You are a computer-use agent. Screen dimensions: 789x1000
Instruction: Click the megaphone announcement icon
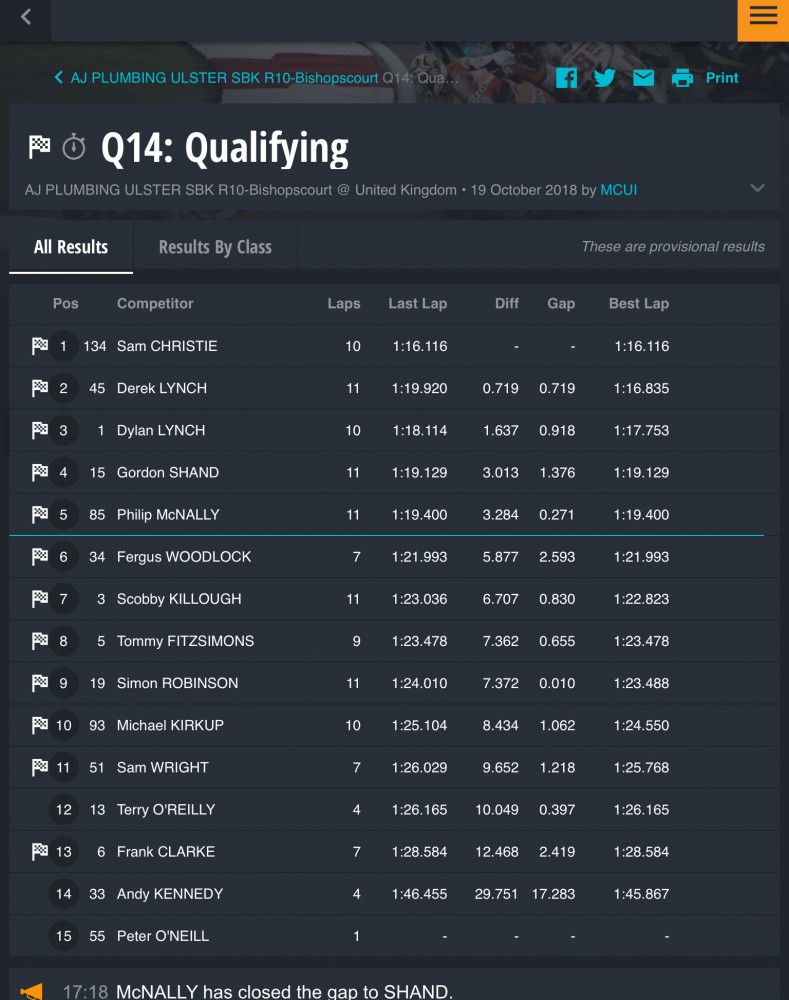32,991
